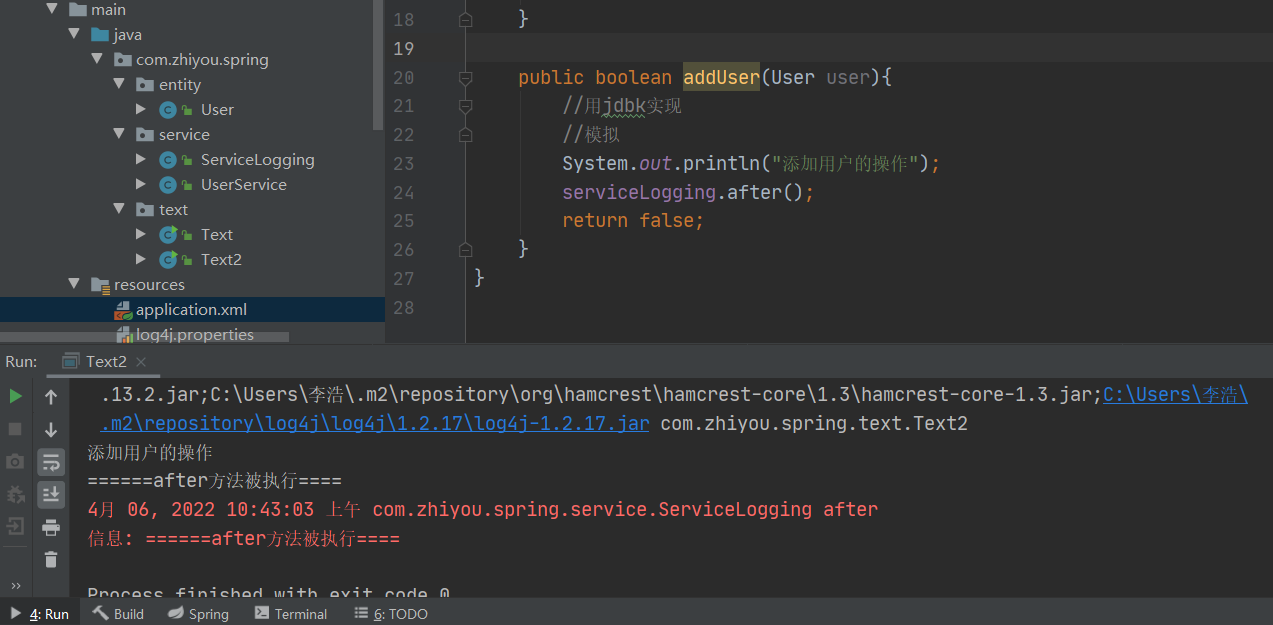Expand the Text class node
The image size is (1273, 625).
[142, 234]
